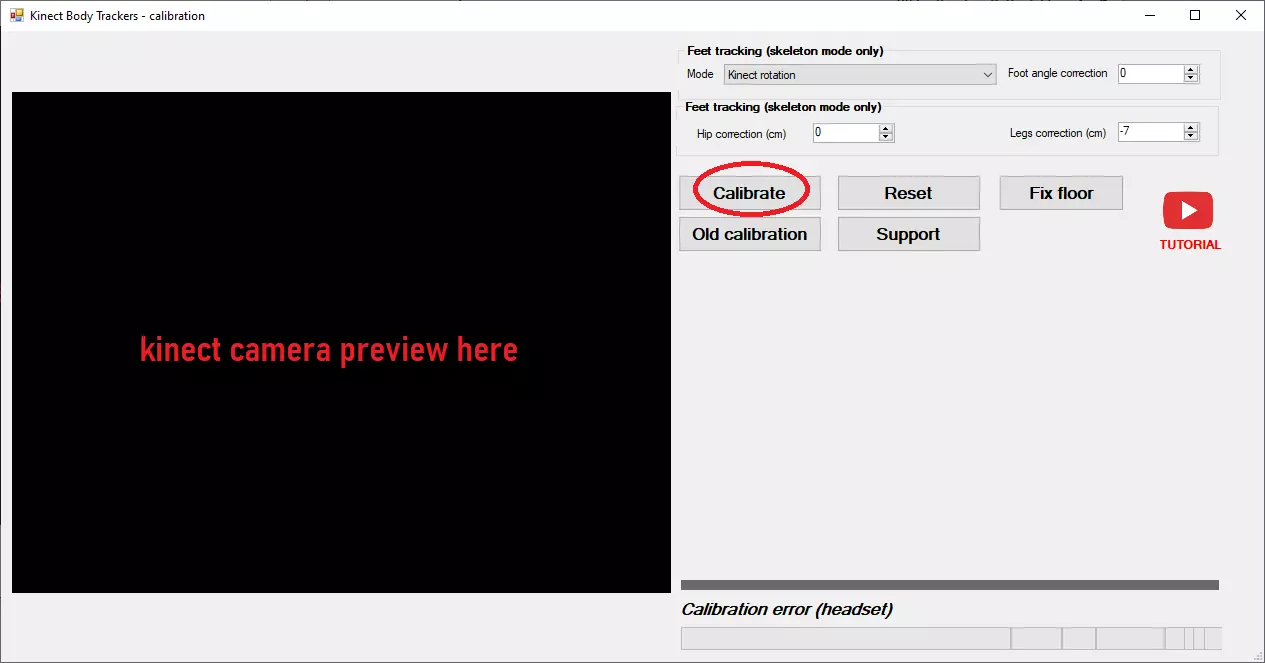1265x663 pixels.
Task: Click the Foot angle correction label
Action: coord(1057,73)
